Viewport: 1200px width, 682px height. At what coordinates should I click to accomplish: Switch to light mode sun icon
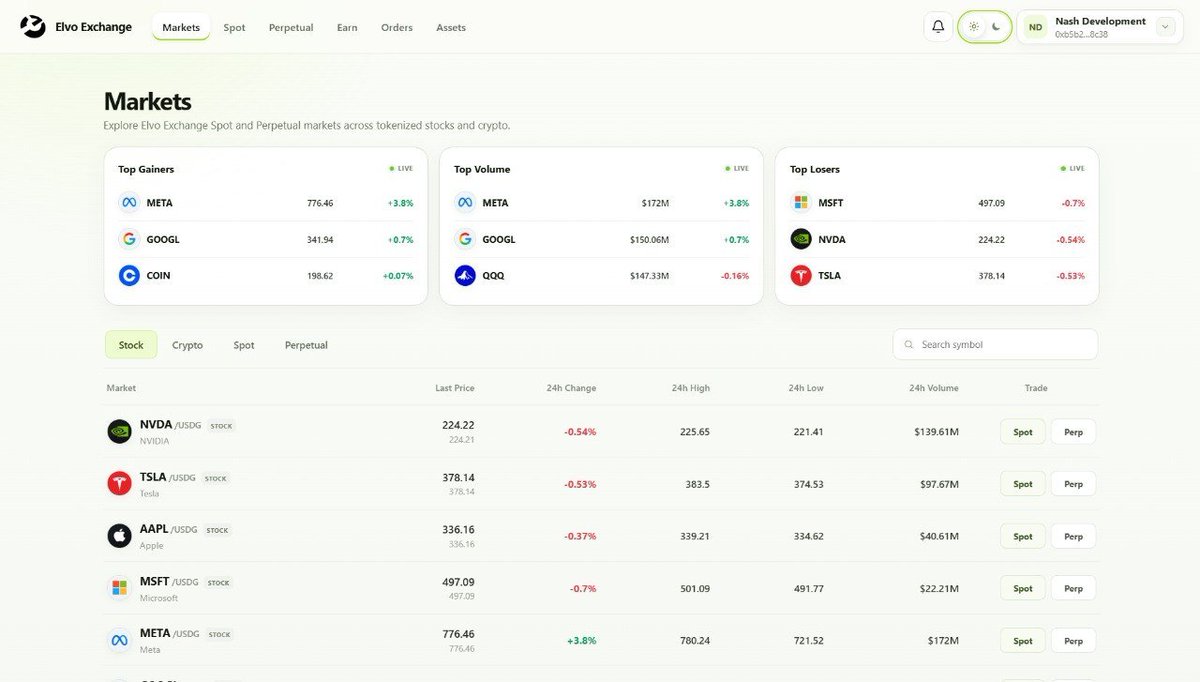973,27
